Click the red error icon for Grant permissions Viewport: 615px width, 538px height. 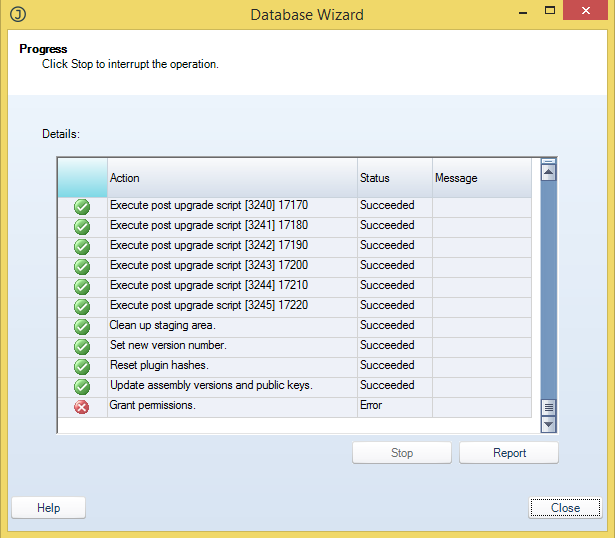tap(82, 406)
